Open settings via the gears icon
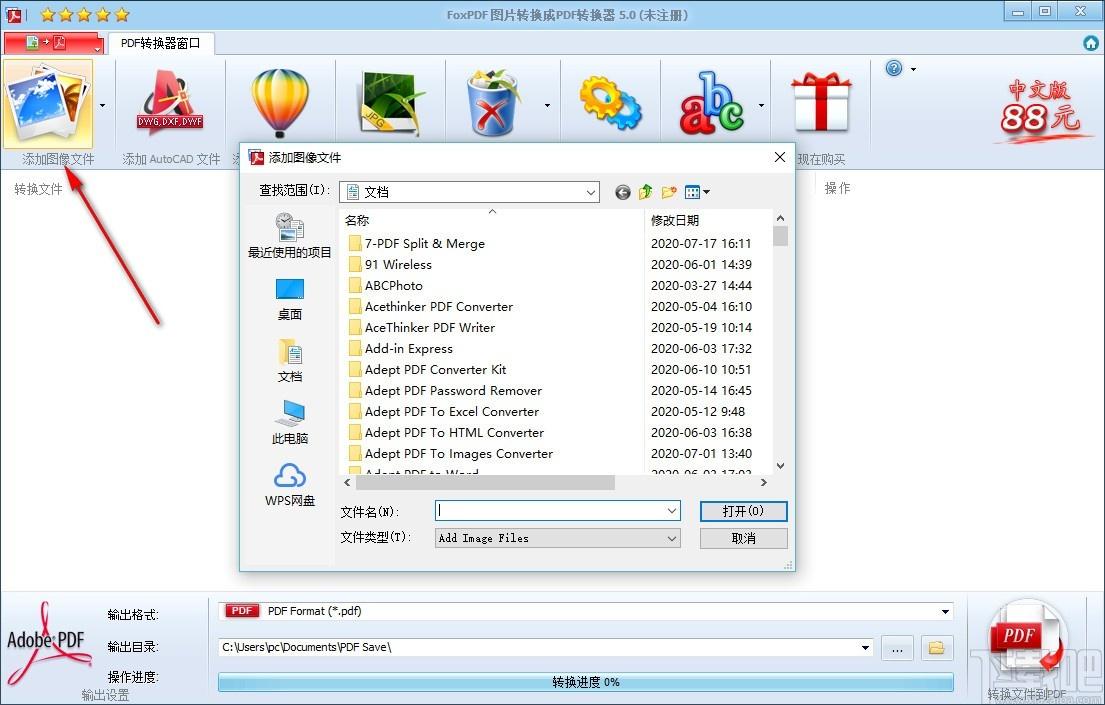The height and width of the screenshot is (705, 1105). tap(610, 104)
